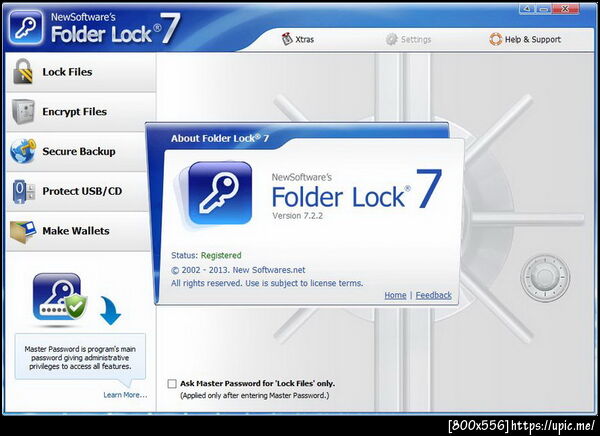The width and height of the screenshot is (600, 436).
Task: Follow the Home link in About dialog
Action: [x=395, y=295]
